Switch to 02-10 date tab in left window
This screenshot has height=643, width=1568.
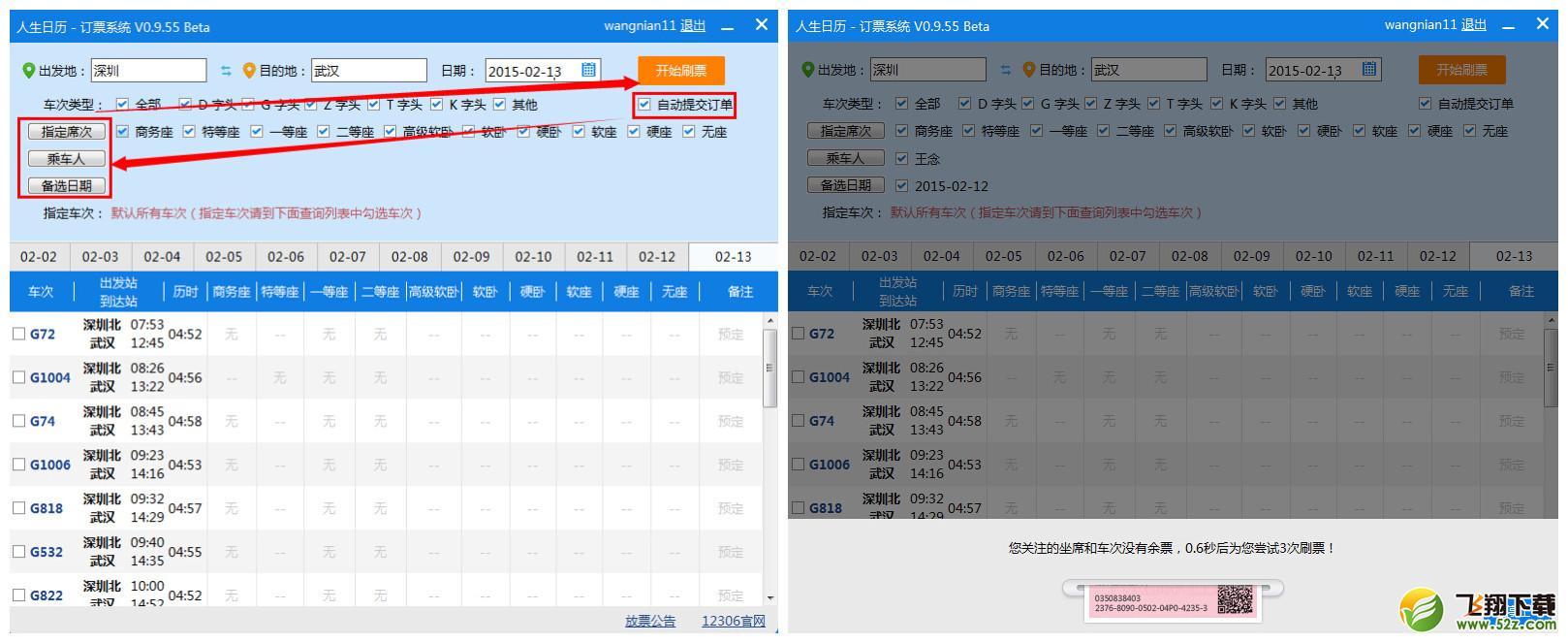click(533, 257)
